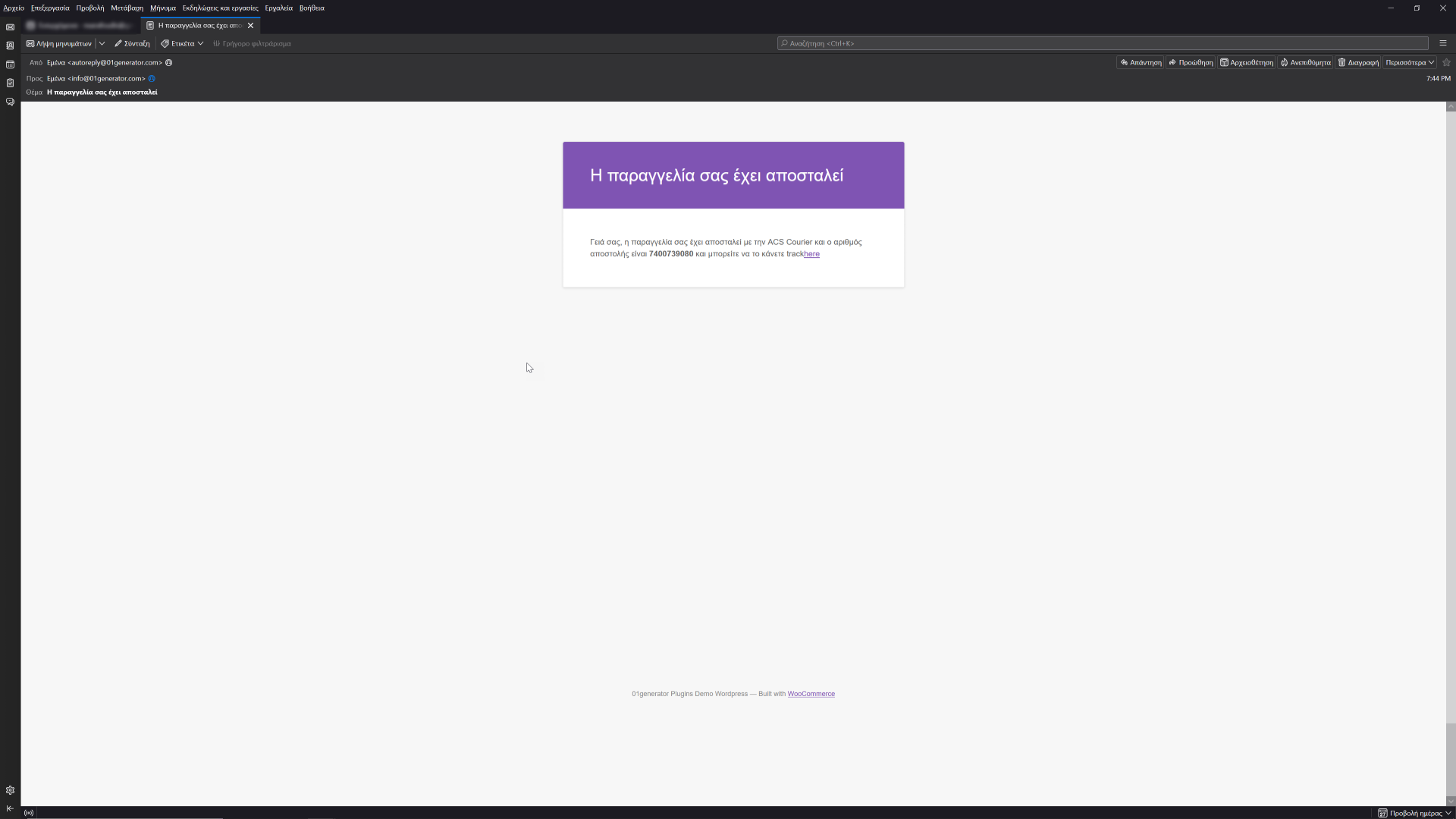Click contact icon next to info@01generator.com
The height and width of the screenshot is (819, 1456).
click(152, 79)
